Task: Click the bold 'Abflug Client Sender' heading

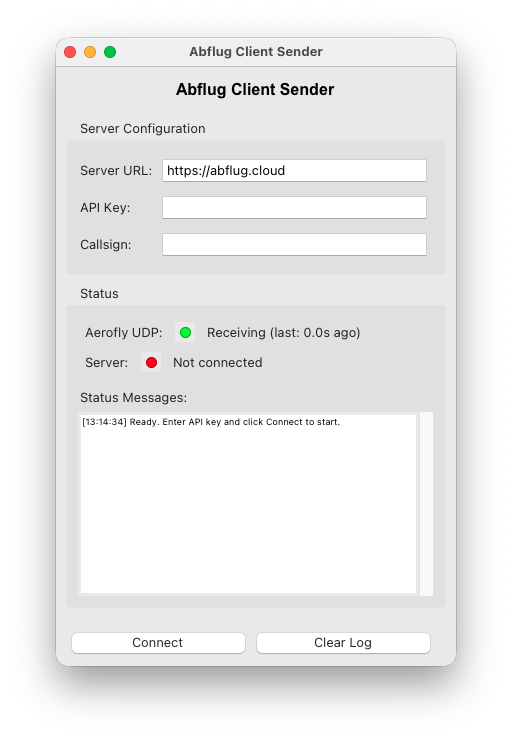Action: coord(255,90)
